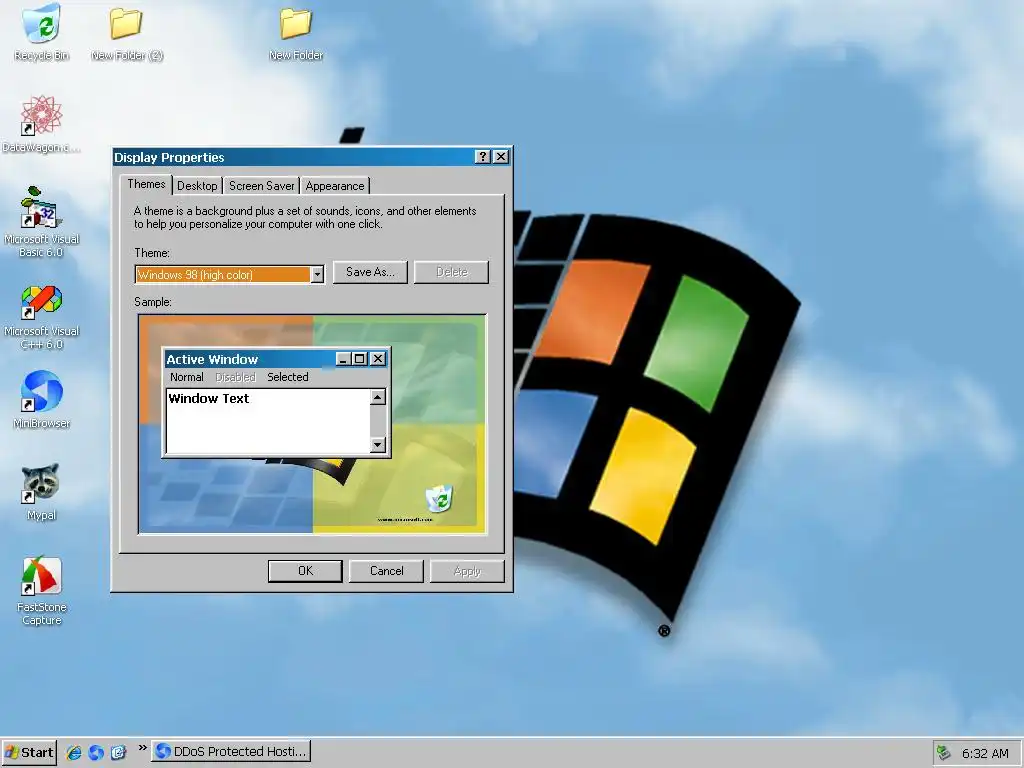Expand quick launch overflow chevron
The image size is (1024, 768).
tap(142, 748)
